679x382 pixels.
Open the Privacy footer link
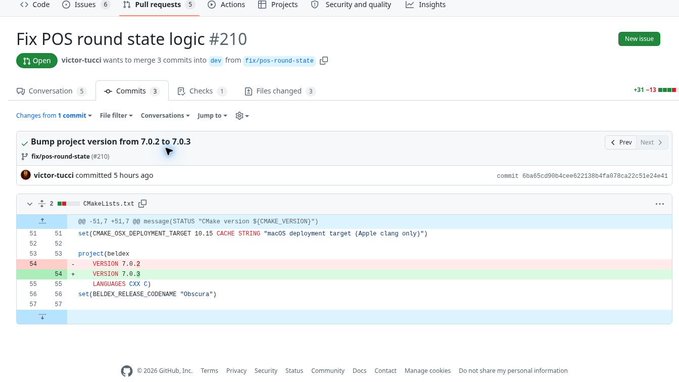pyautogui.click(x=236, y=371)
